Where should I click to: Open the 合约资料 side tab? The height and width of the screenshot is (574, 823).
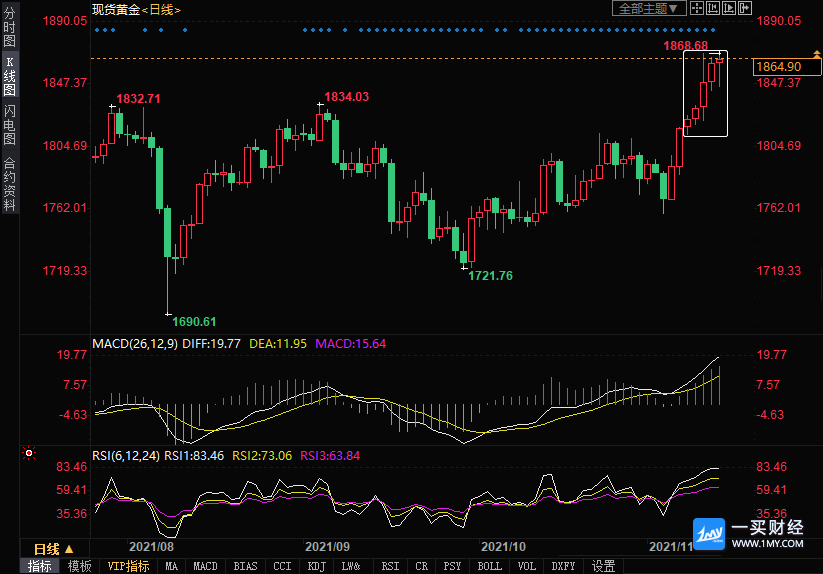click(9, 184)
